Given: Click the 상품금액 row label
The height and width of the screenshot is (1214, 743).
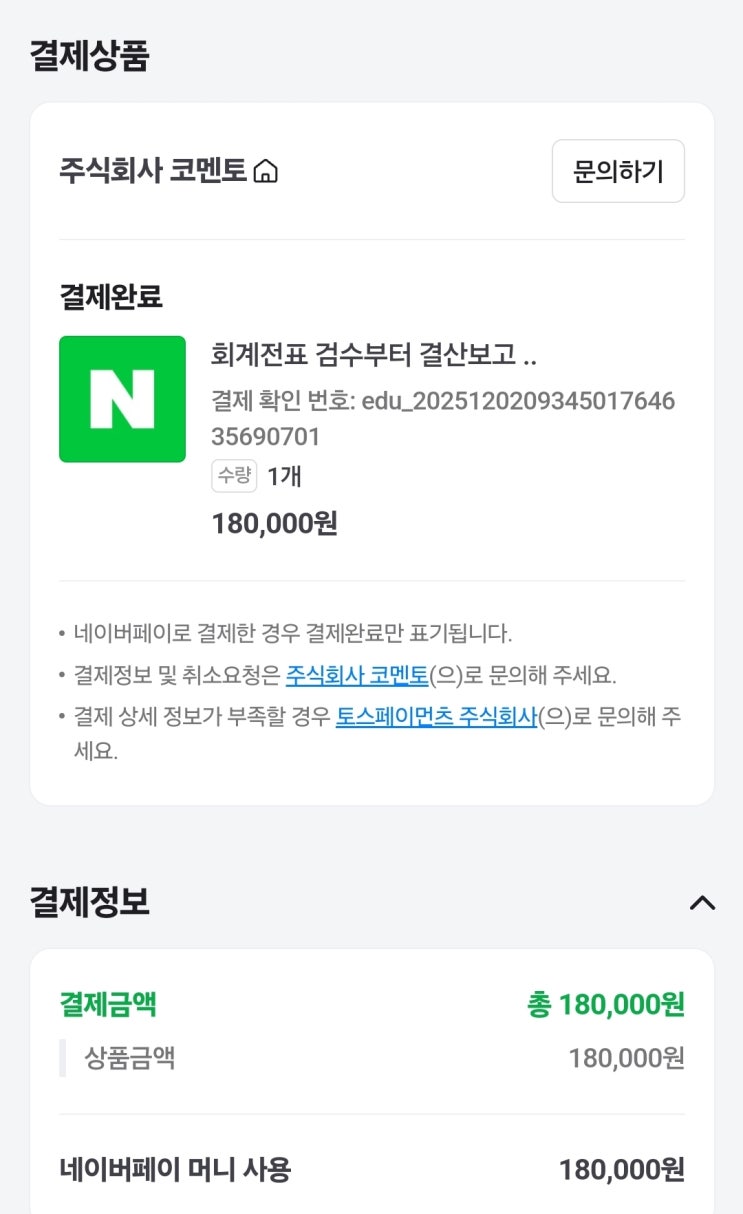Looking at the screenshot, I should (130, 1058).
